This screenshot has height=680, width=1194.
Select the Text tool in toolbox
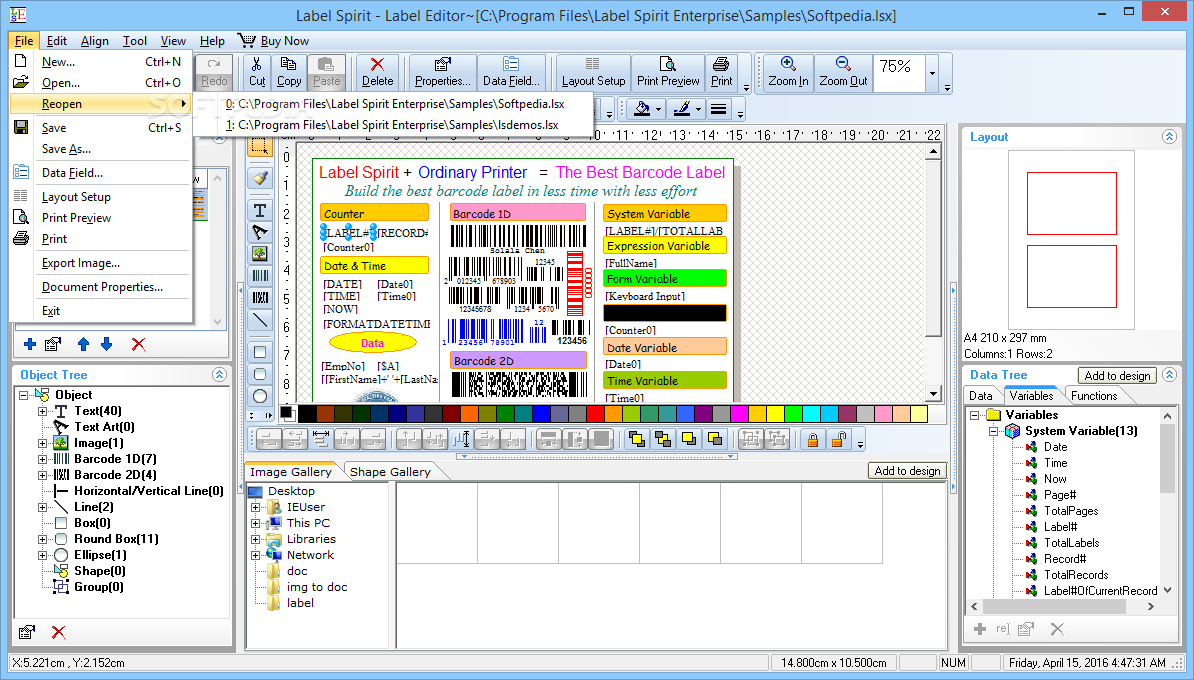(260, 210)
